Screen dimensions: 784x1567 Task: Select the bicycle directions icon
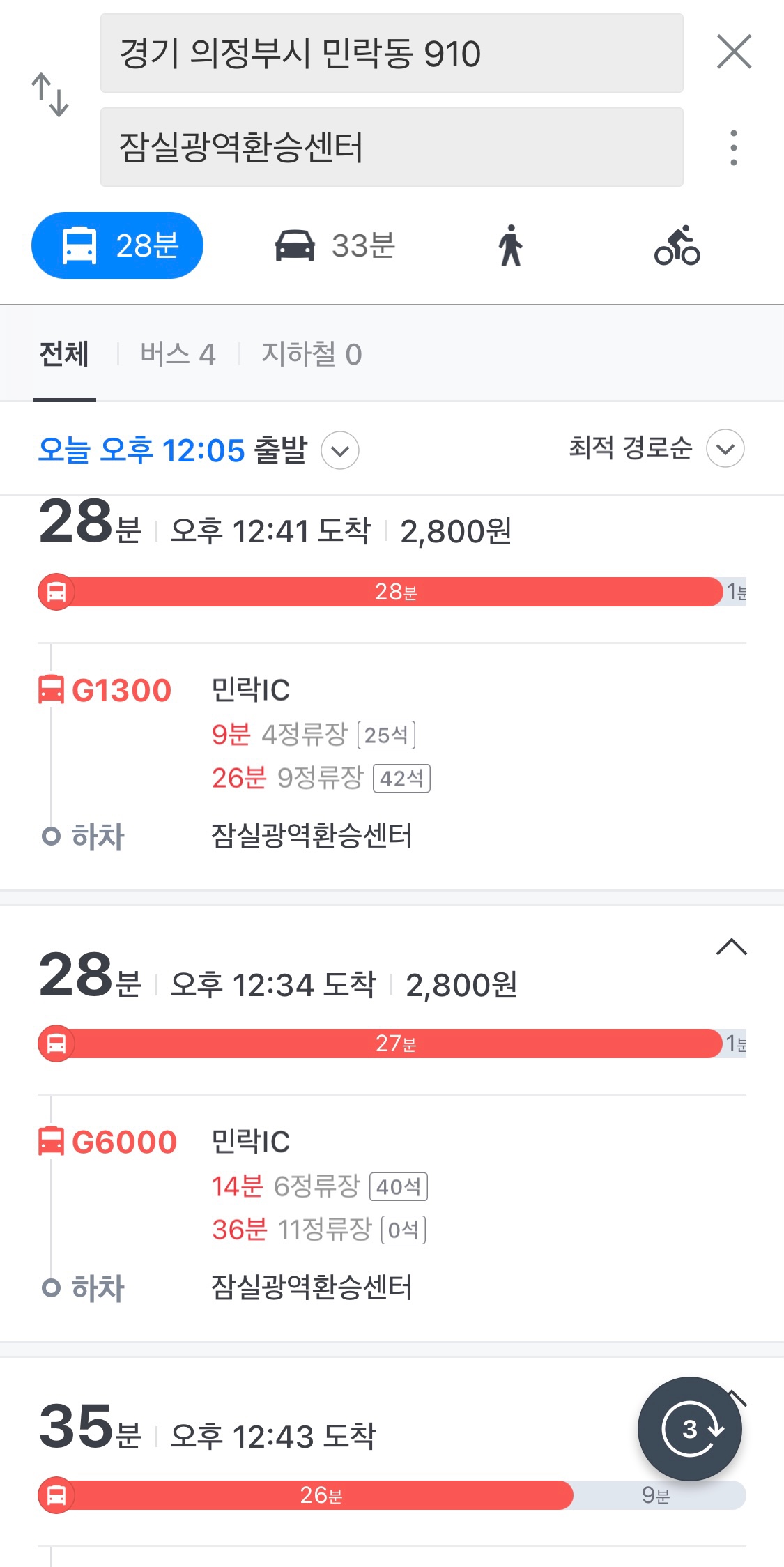click(x=677, y=246)
